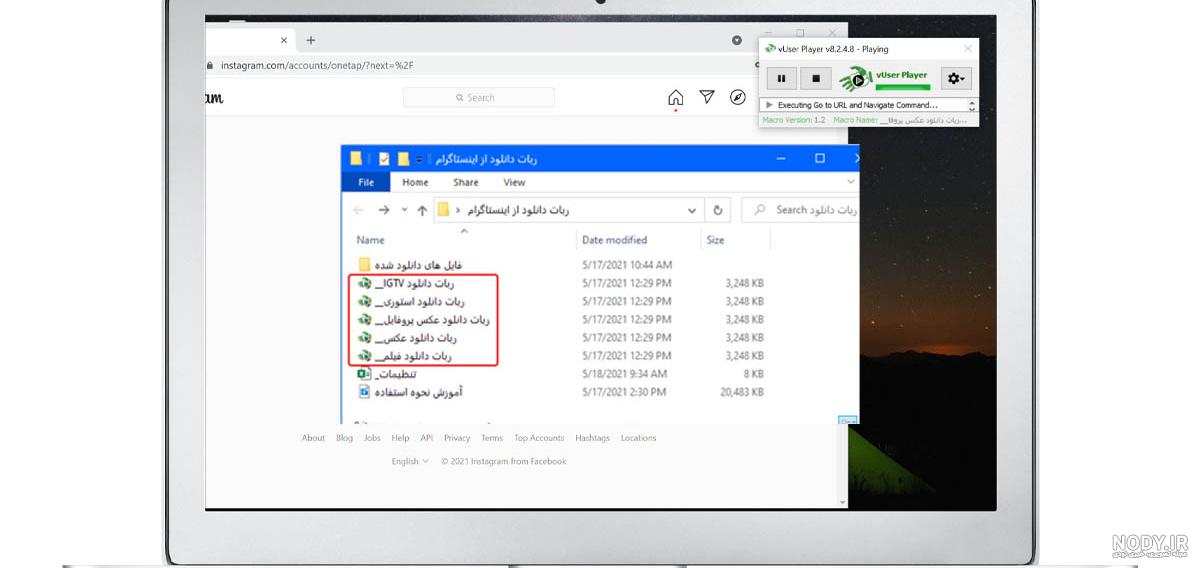Open the quick access toolbar customize dropdown
Screen dimensions: 1200x568
pos(419,159)
